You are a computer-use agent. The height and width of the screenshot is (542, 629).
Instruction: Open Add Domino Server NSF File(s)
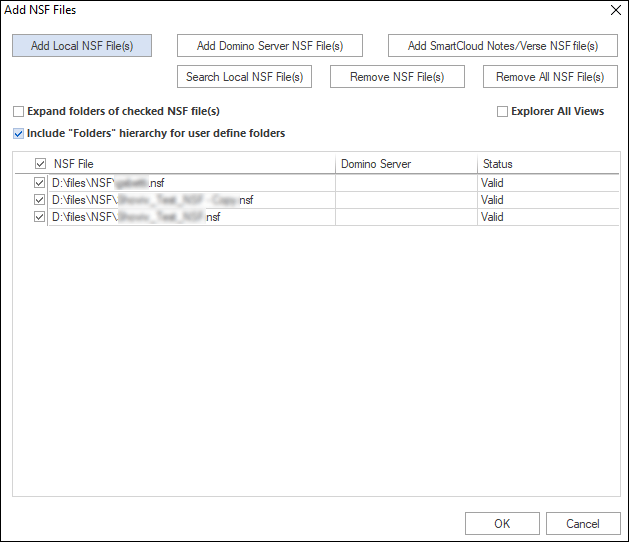pyautogui.click(x=270, y=46)
